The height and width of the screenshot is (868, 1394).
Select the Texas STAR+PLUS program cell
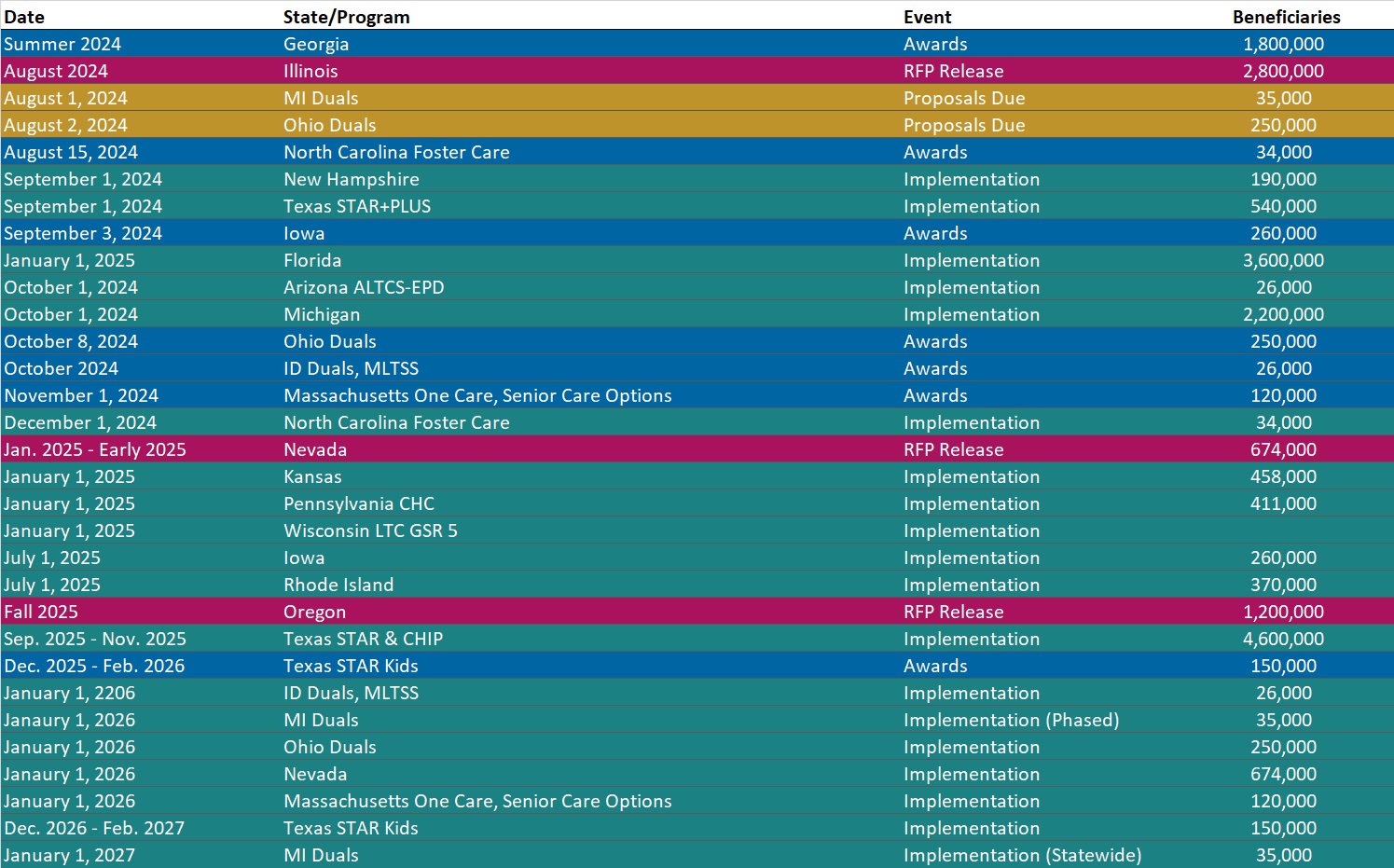pyautogui.click(x=357, y=206)
